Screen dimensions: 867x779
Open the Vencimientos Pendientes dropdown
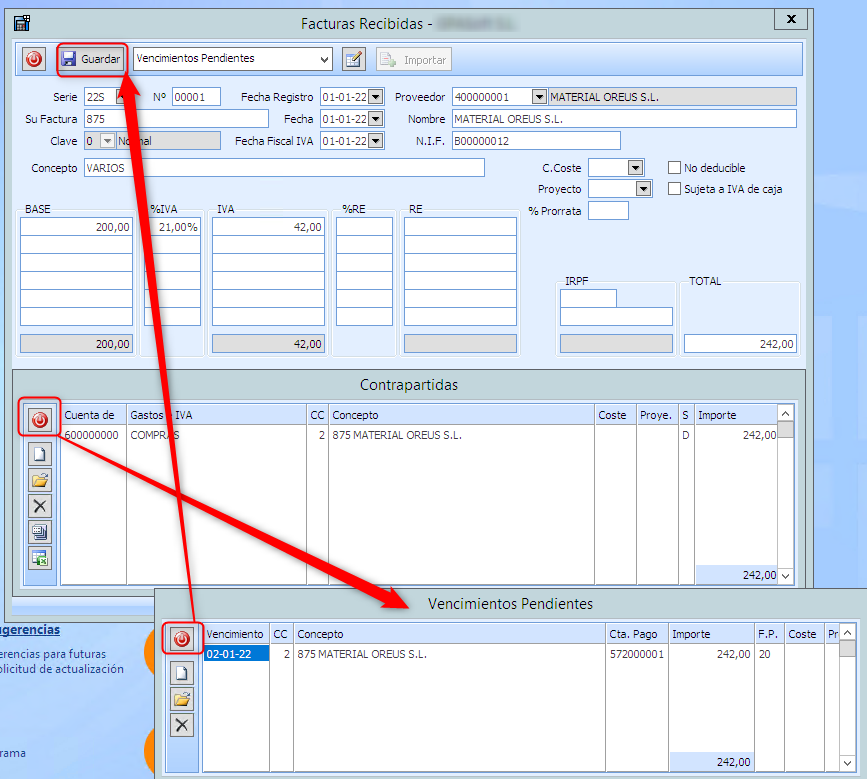click(x=322, y=60)
